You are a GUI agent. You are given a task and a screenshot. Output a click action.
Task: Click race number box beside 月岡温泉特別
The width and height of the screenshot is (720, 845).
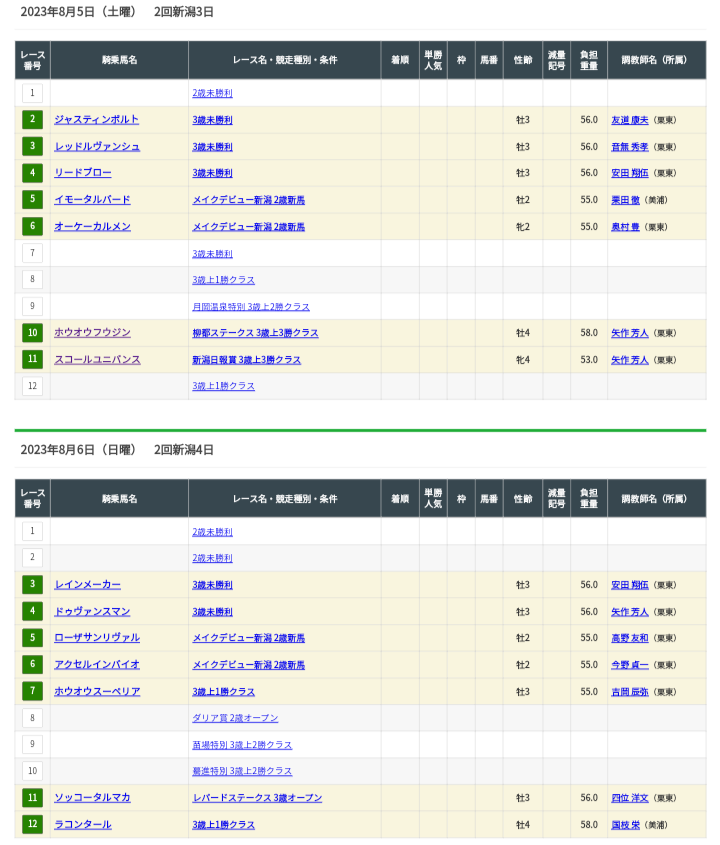point(32,306)
